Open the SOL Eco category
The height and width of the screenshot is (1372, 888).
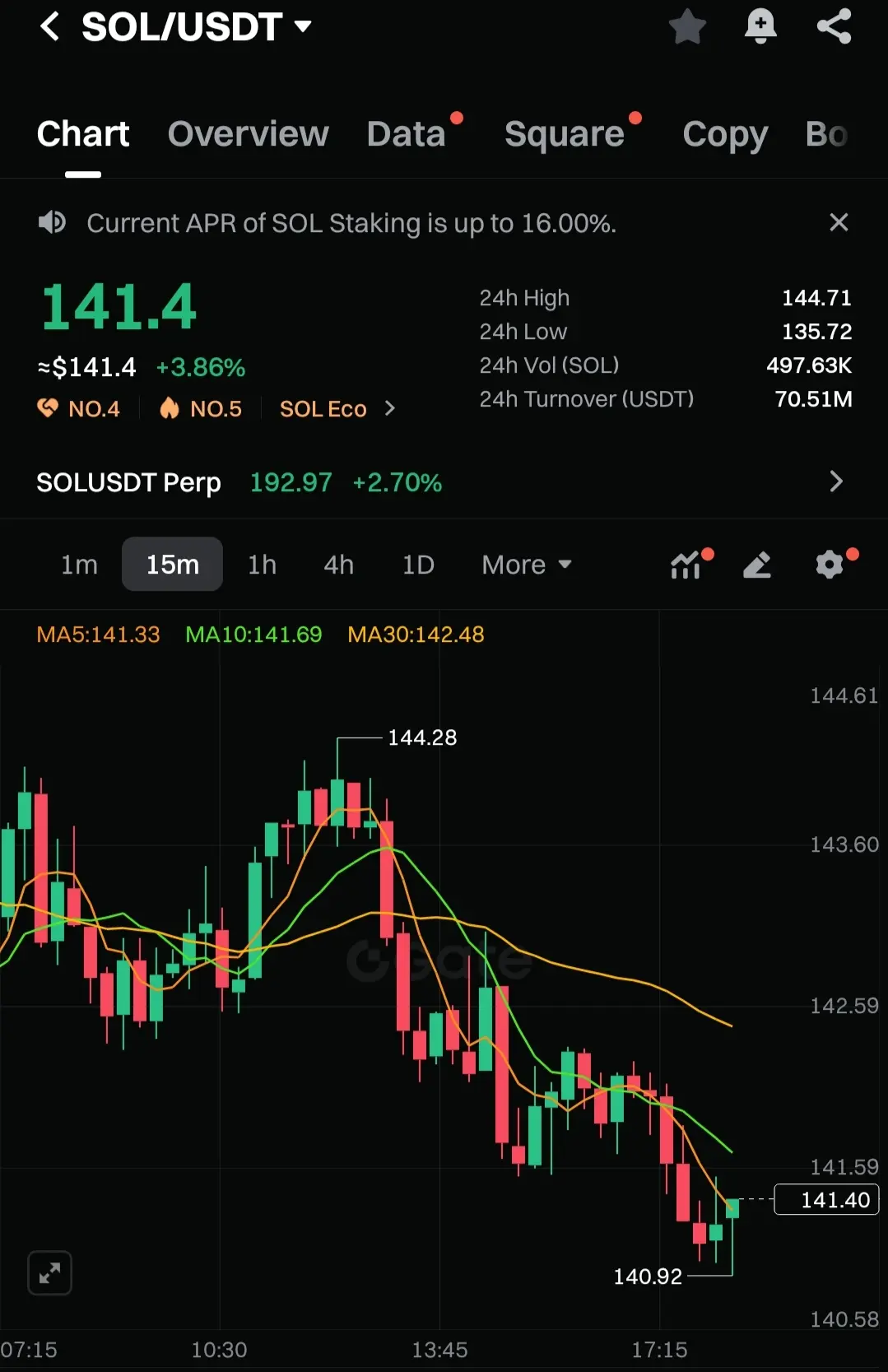coord(323,409)
